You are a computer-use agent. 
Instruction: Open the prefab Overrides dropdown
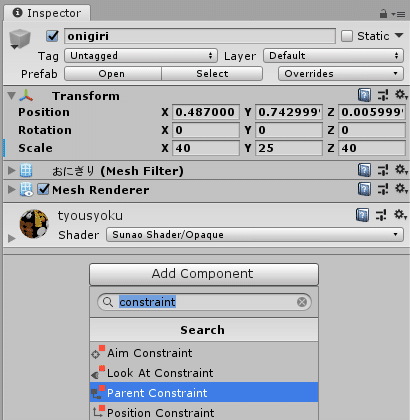[x=341, y=74]
